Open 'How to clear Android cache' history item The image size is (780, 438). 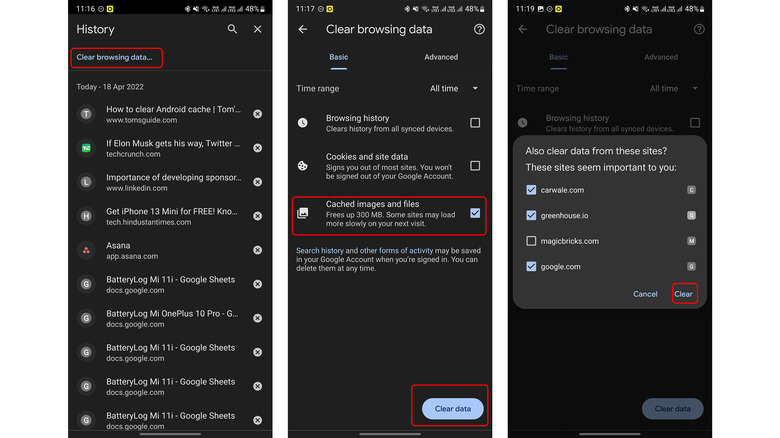[x=173, y=114]
